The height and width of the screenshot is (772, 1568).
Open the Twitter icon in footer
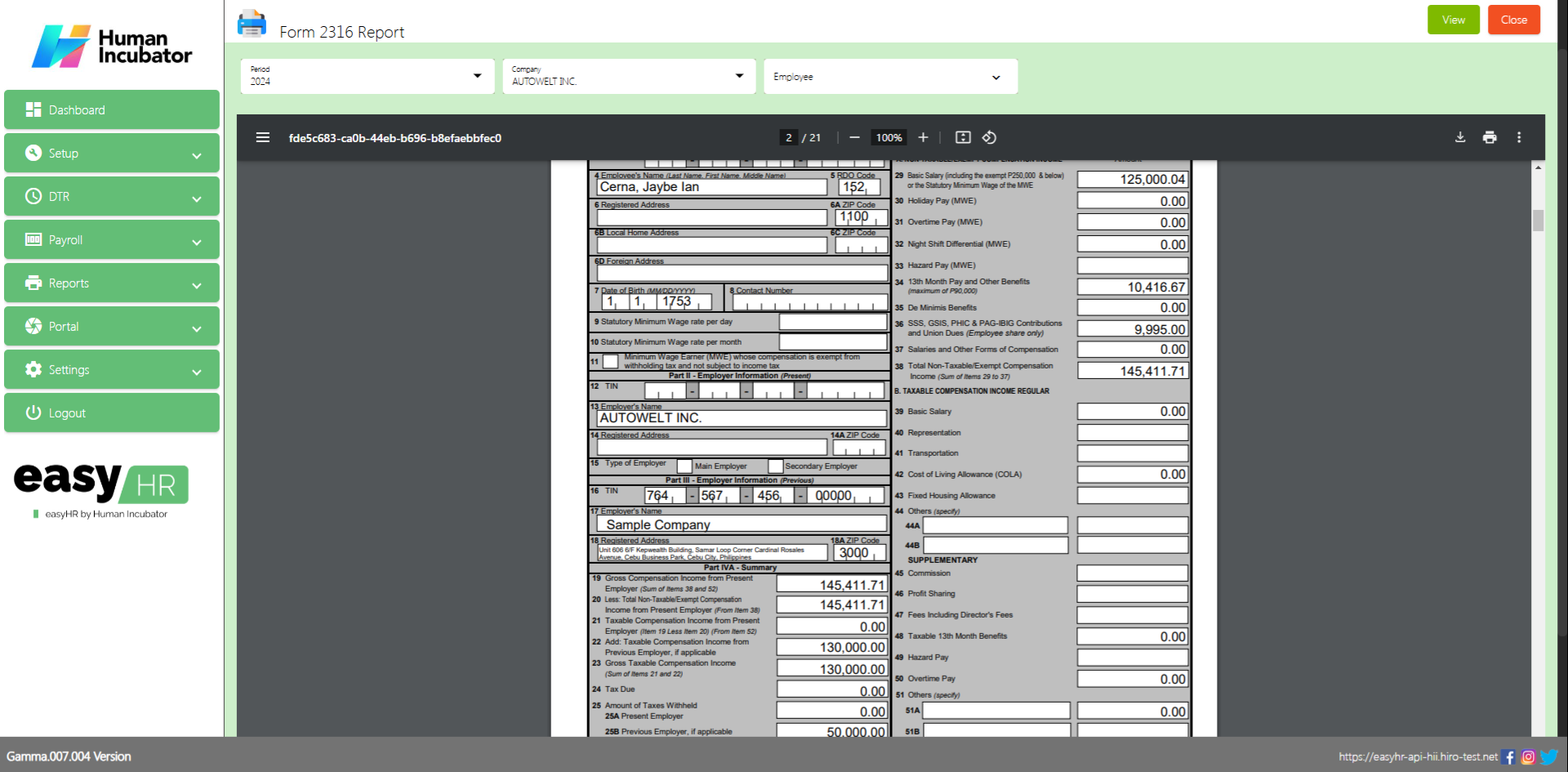[x=1549, y=757]
